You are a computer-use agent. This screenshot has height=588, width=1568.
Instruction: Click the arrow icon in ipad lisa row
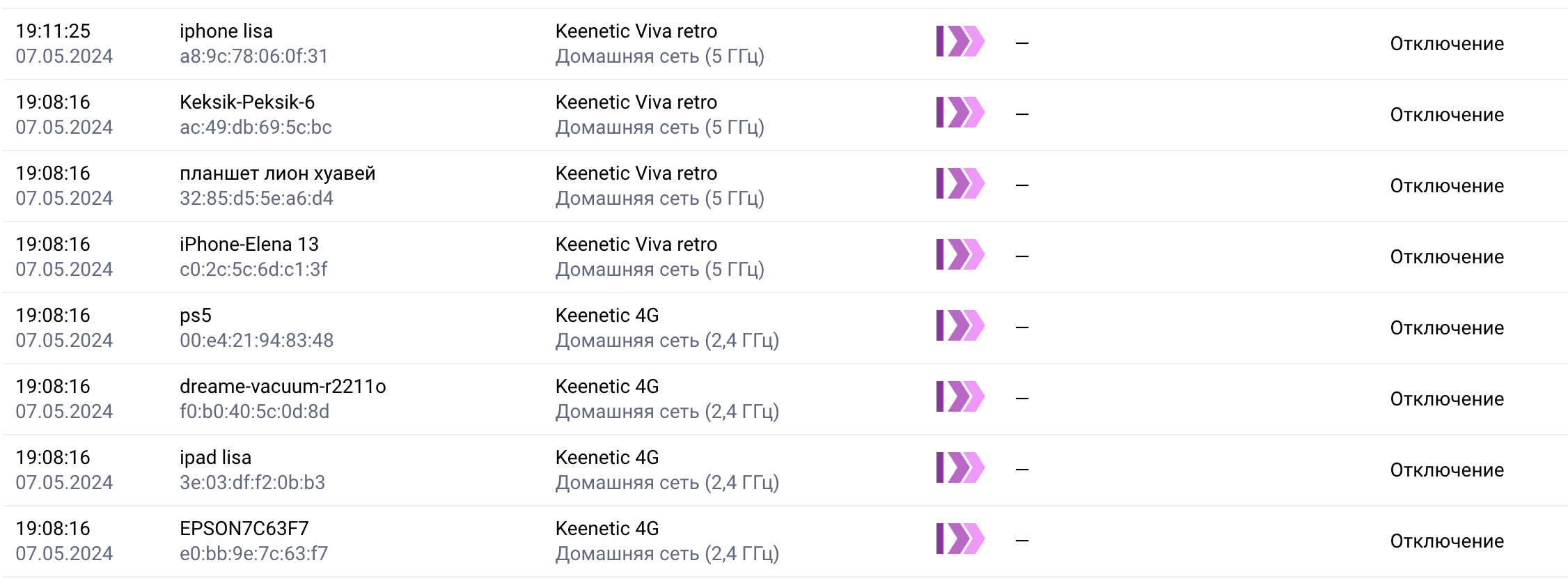pyautogui.click(x=960, y=468)
